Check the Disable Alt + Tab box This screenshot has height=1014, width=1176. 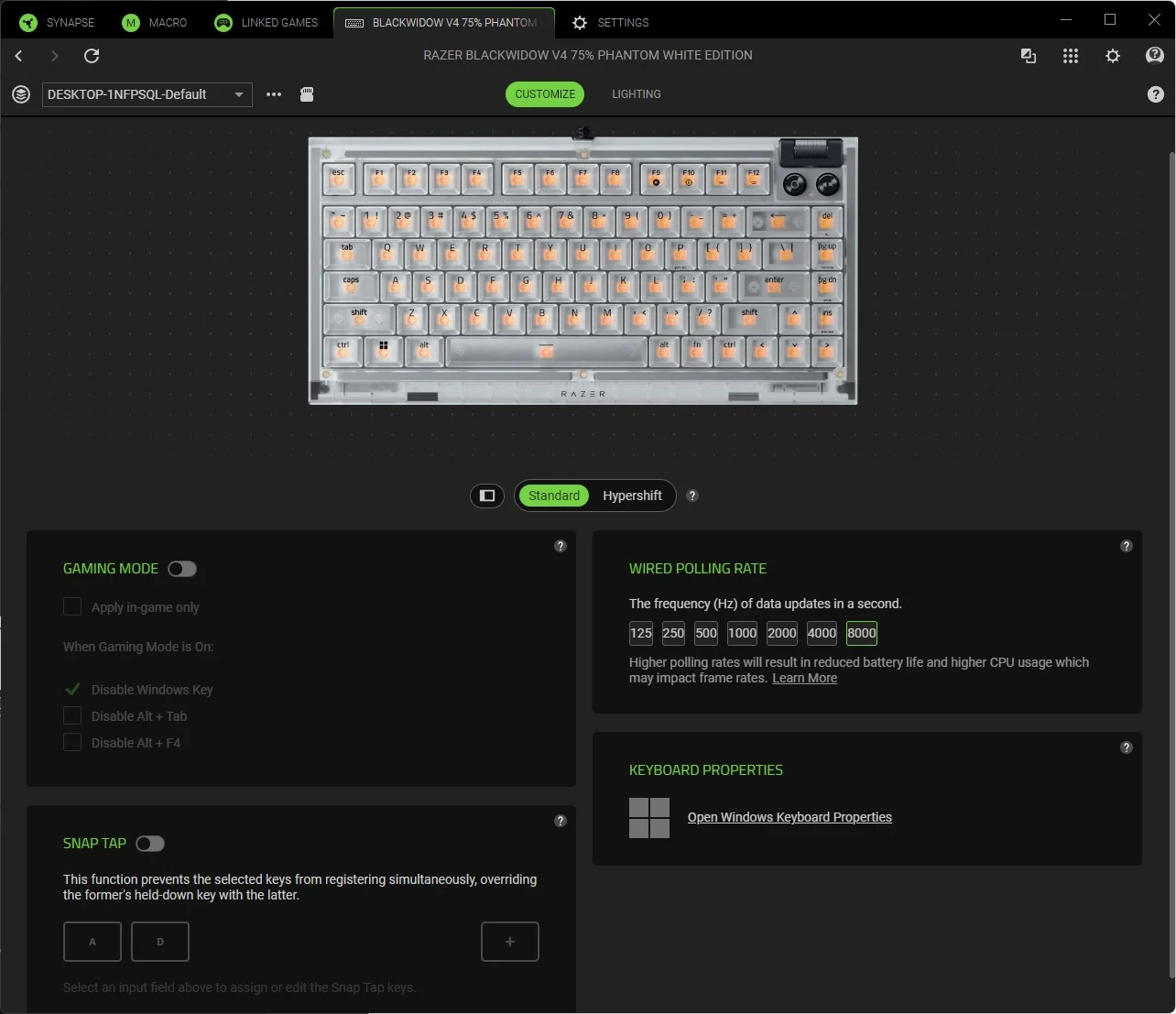click(x=72, y=715)
